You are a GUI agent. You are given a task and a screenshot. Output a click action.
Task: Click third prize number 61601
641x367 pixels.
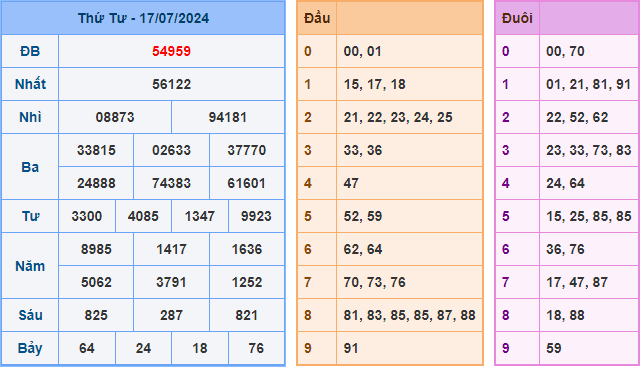pyautogui.click(x=247, y=183)
